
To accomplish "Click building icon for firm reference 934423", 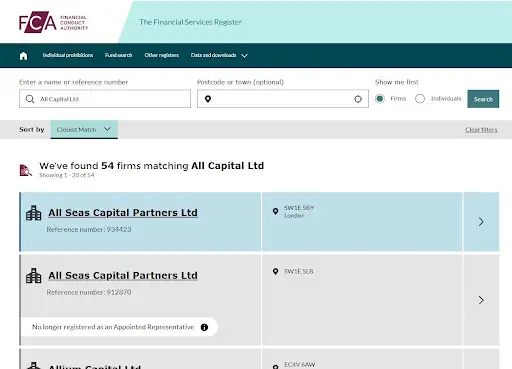I will pos(34,213).
